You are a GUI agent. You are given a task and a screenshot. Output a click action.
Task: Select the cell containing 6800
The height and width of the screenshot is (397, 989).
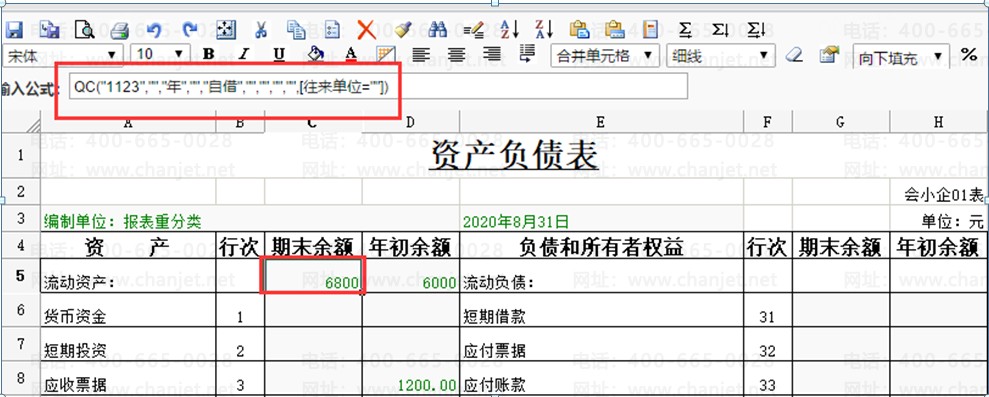point(313,275)
